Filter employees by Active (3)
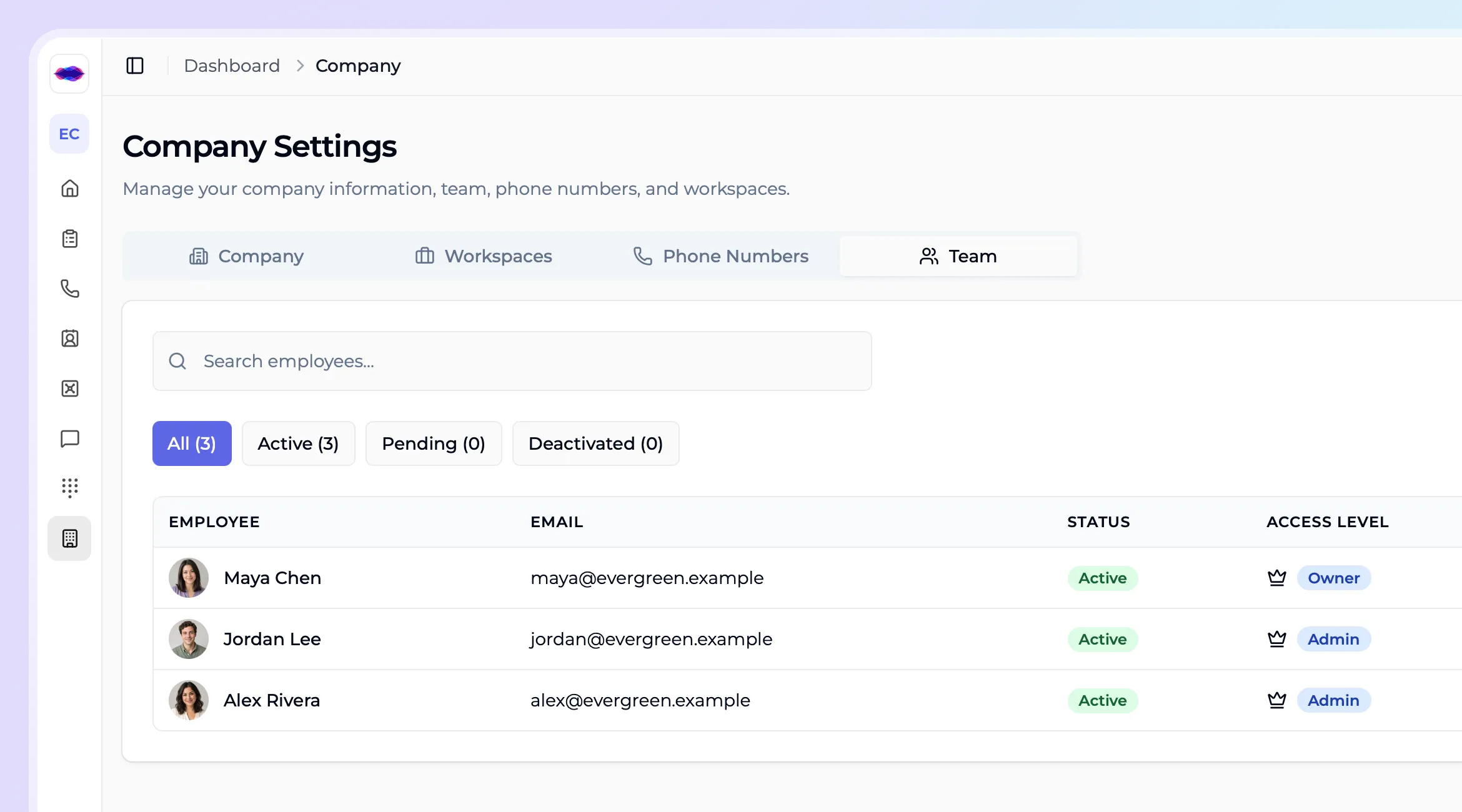 point(299,443)
